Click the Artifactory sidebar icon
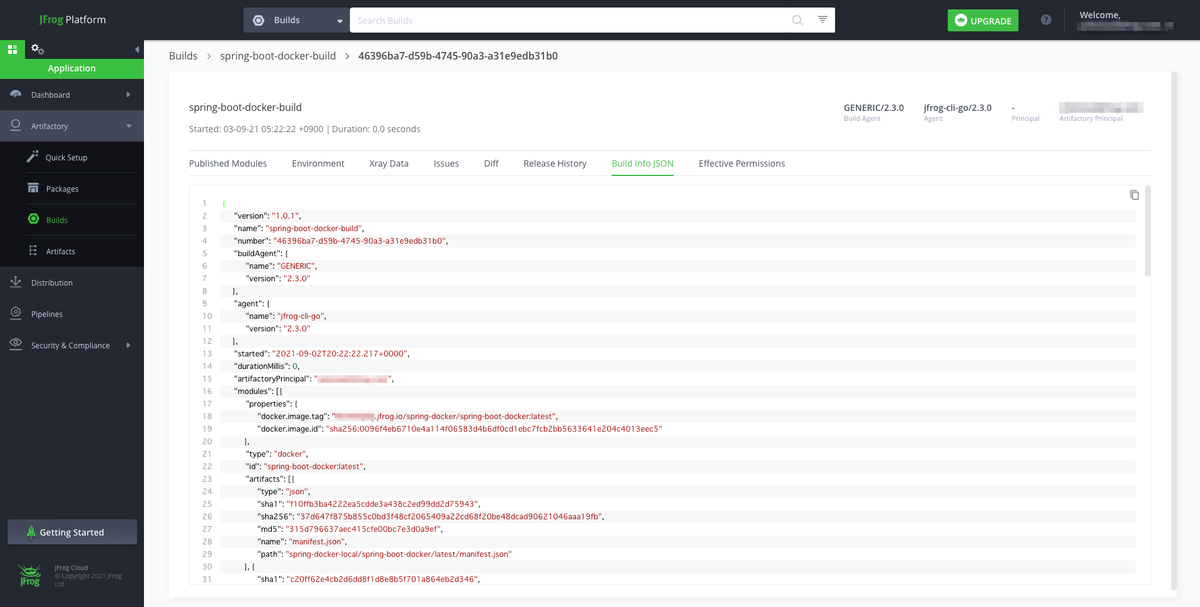This screenshot has width=1200, height=607. [16, 126]
